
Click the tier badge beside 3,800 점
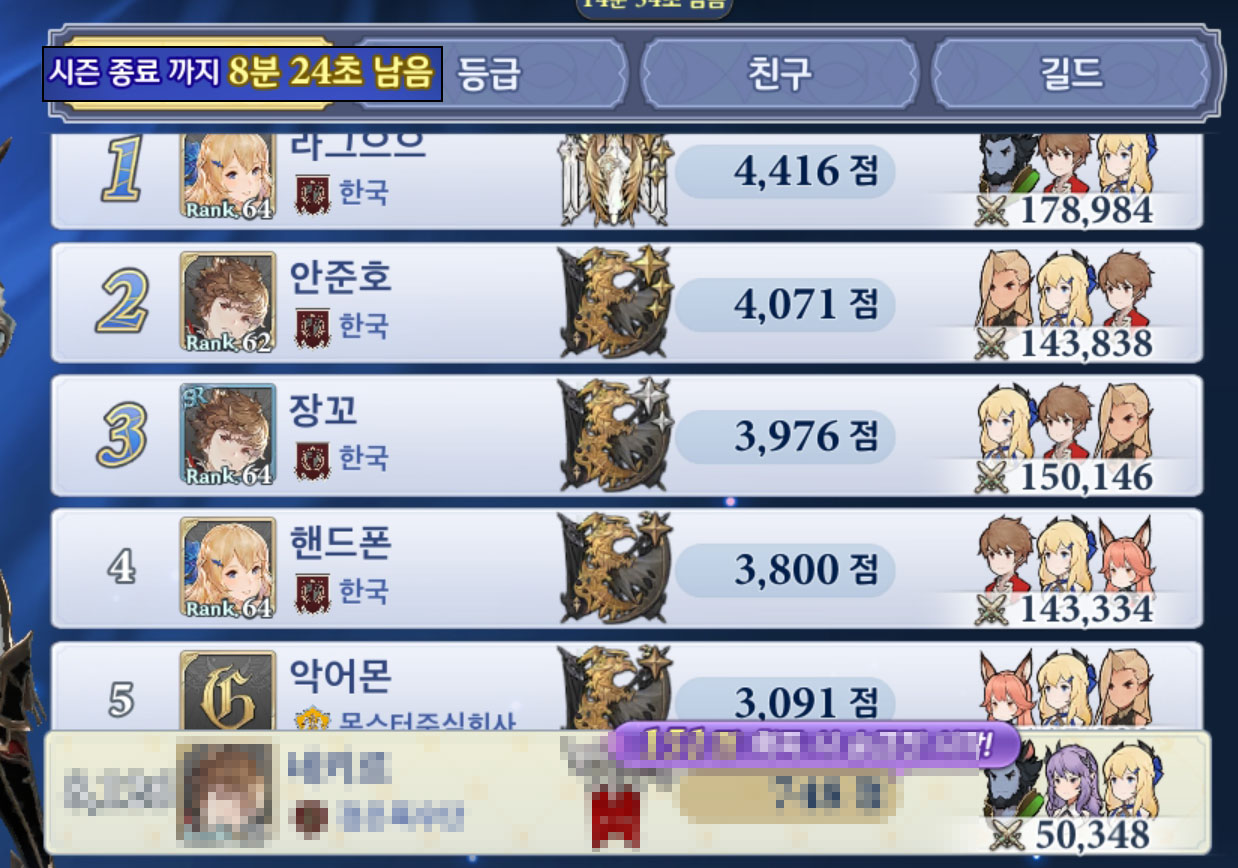pos(615,568)
